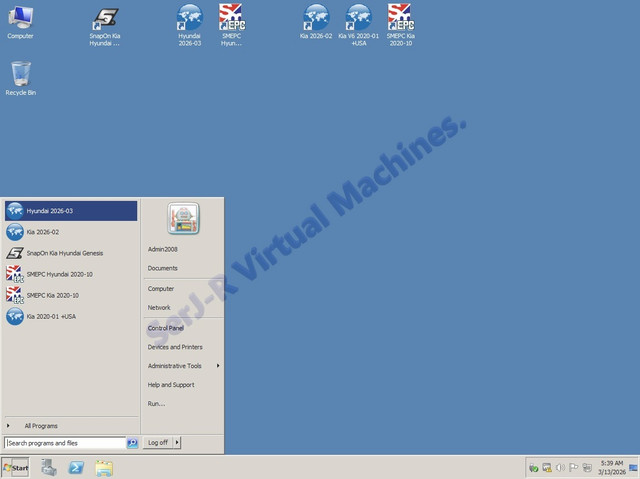Image resolution: width=640 pixels, height=479 pixels.
Task: Open Help and Support
Action: tap(171, 385)
